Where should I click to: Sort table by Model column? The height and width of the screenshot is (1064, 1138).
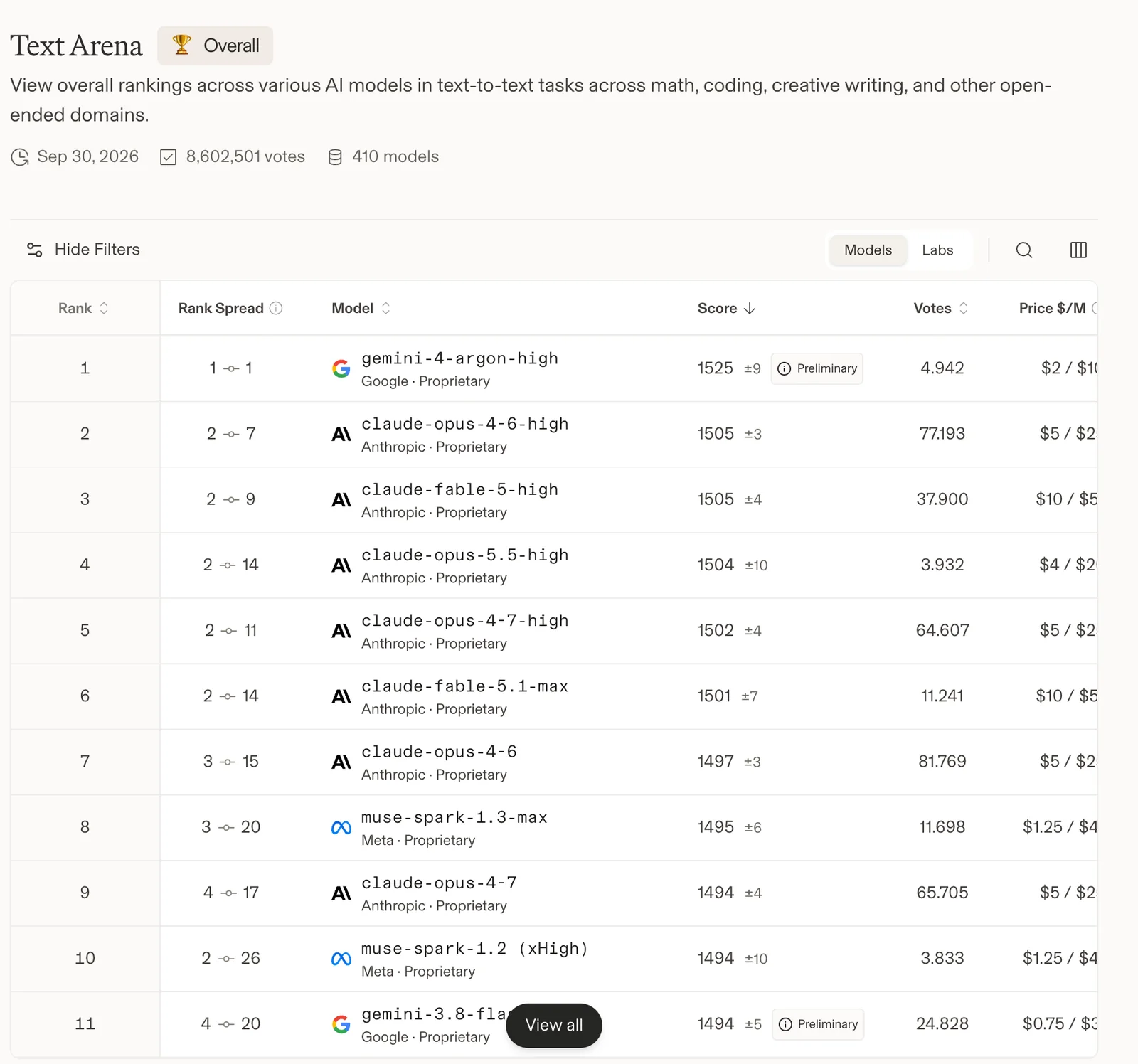point(361,308)
